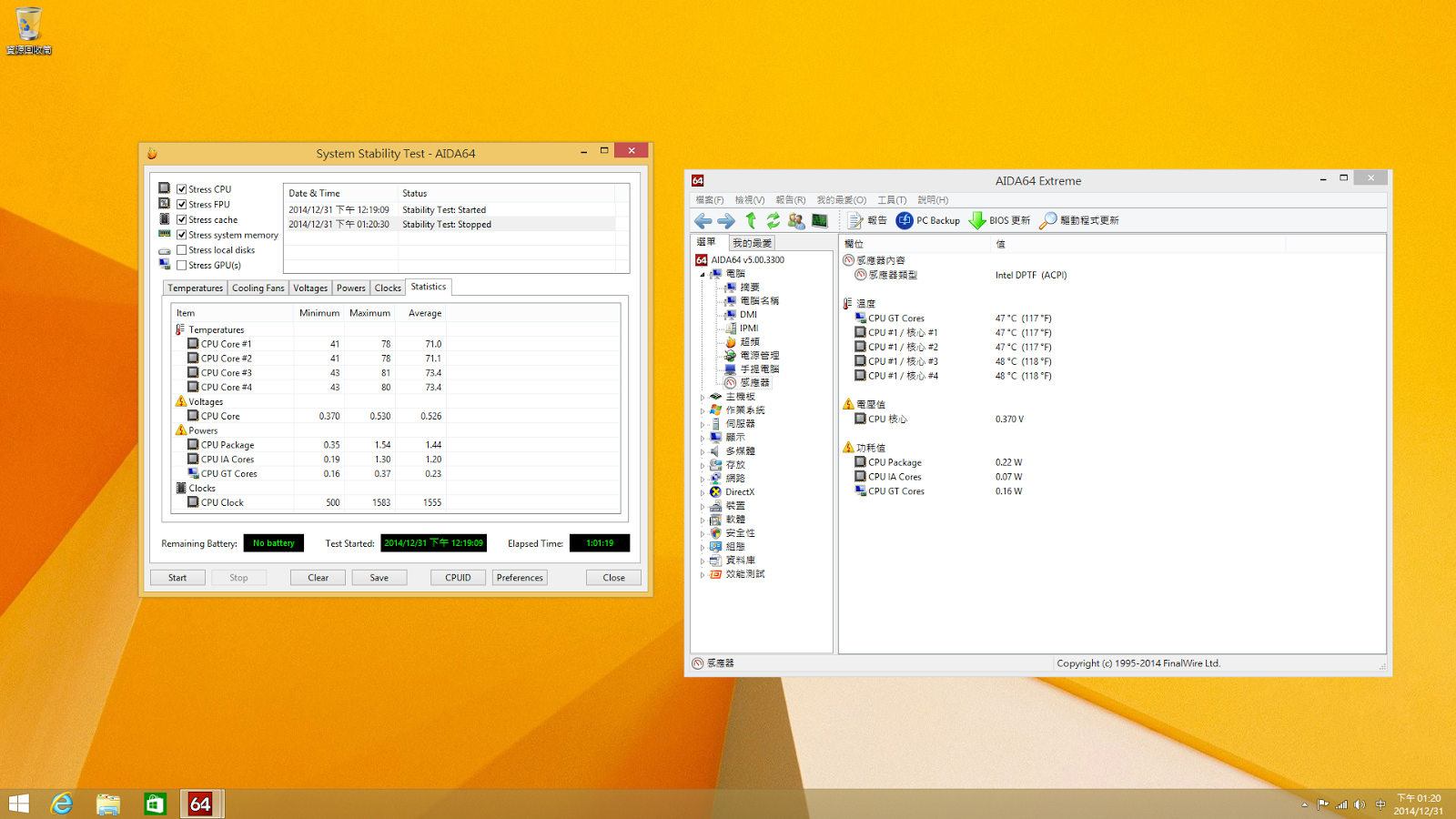Expand the 伺服器 server node
1456x819 pixels.
pyautogui.click(x=703, y=424)
